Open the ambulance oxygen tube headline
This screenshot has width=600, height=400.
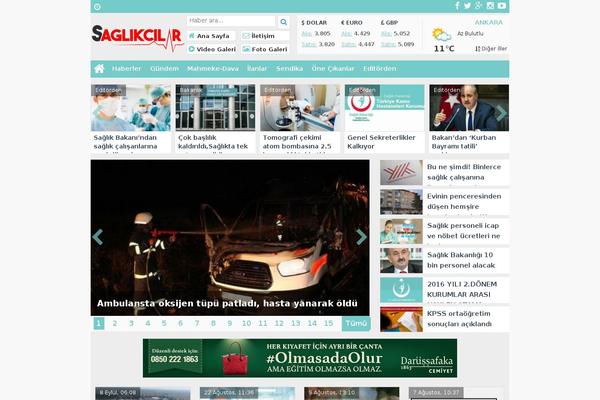tap(227, 304)
